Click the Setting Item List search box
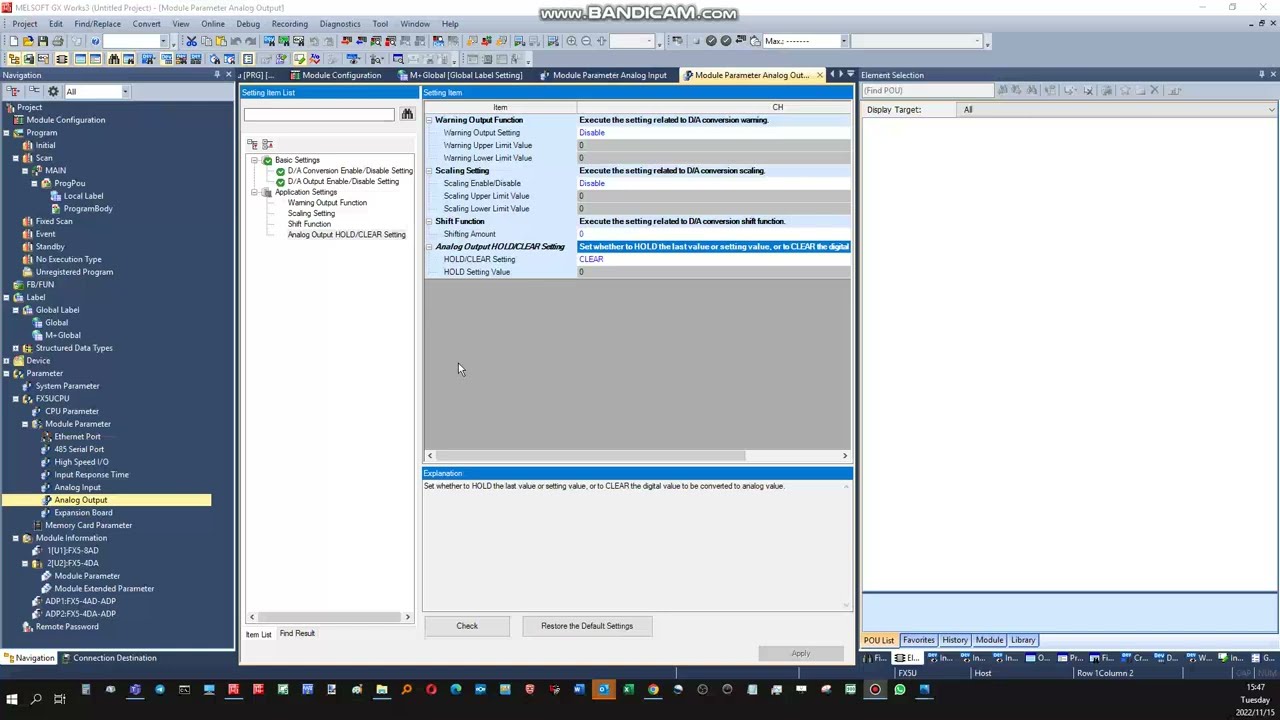1280x720 pixels. [x=320, y=115]
